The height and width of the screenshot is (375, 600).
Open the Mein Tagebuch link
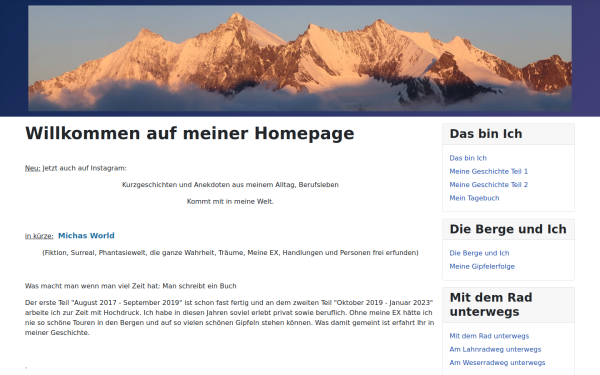[474, 198]
